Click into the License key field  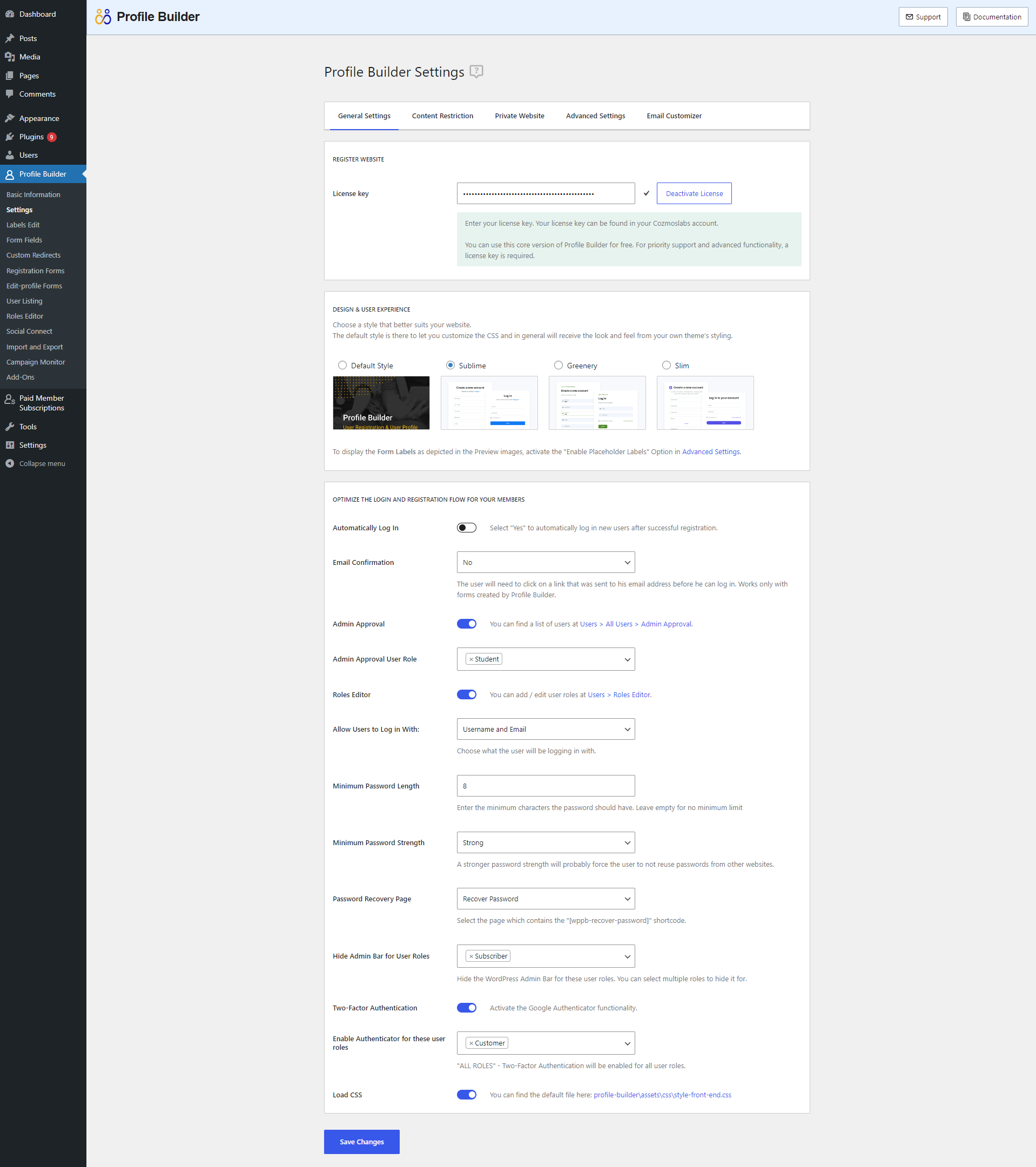[x=546, y=193]
